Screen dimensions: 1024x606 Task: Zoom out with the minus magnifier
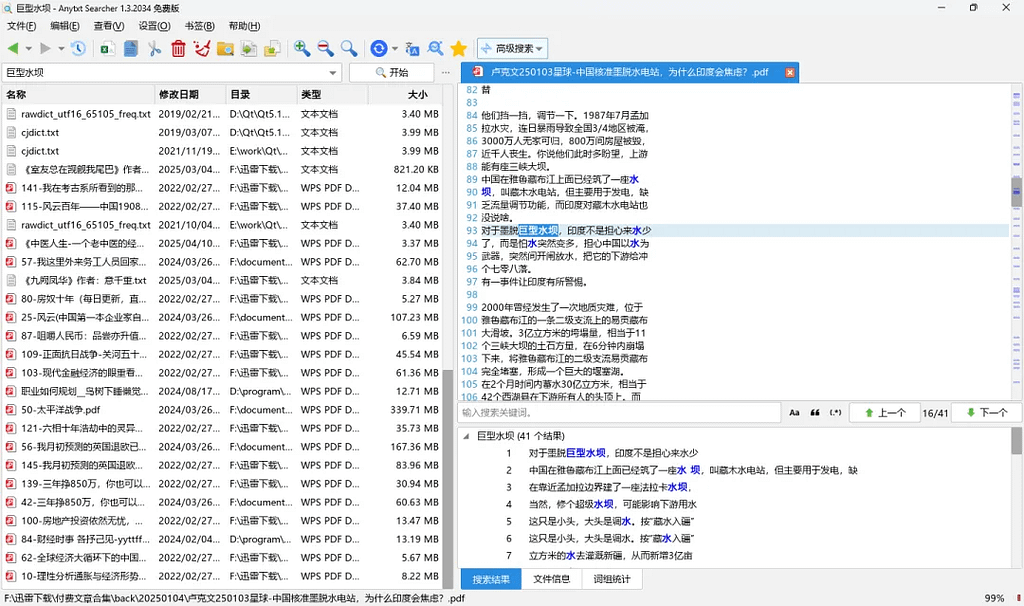tap(325, 48)
